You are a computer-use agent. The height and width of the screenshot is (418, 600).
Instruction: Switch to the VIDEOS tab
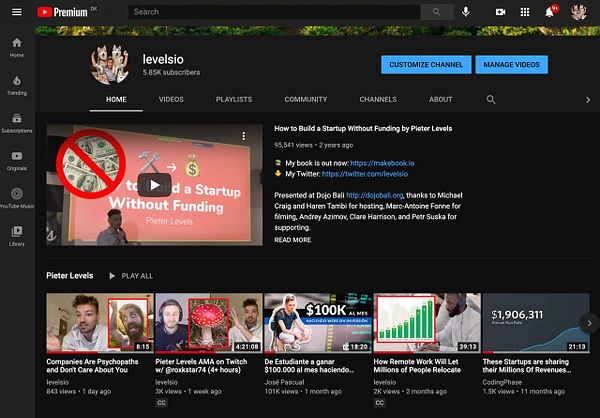pyautogui.click(x=171, y=100)
